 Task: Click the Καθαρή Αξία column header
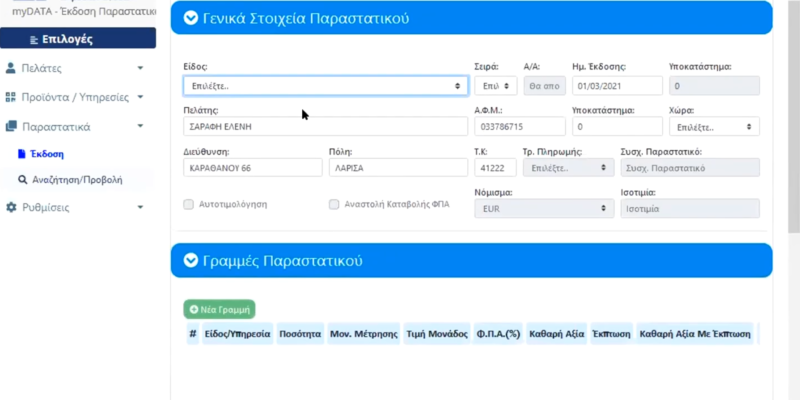pyautogui.click(x=557, y=334)
